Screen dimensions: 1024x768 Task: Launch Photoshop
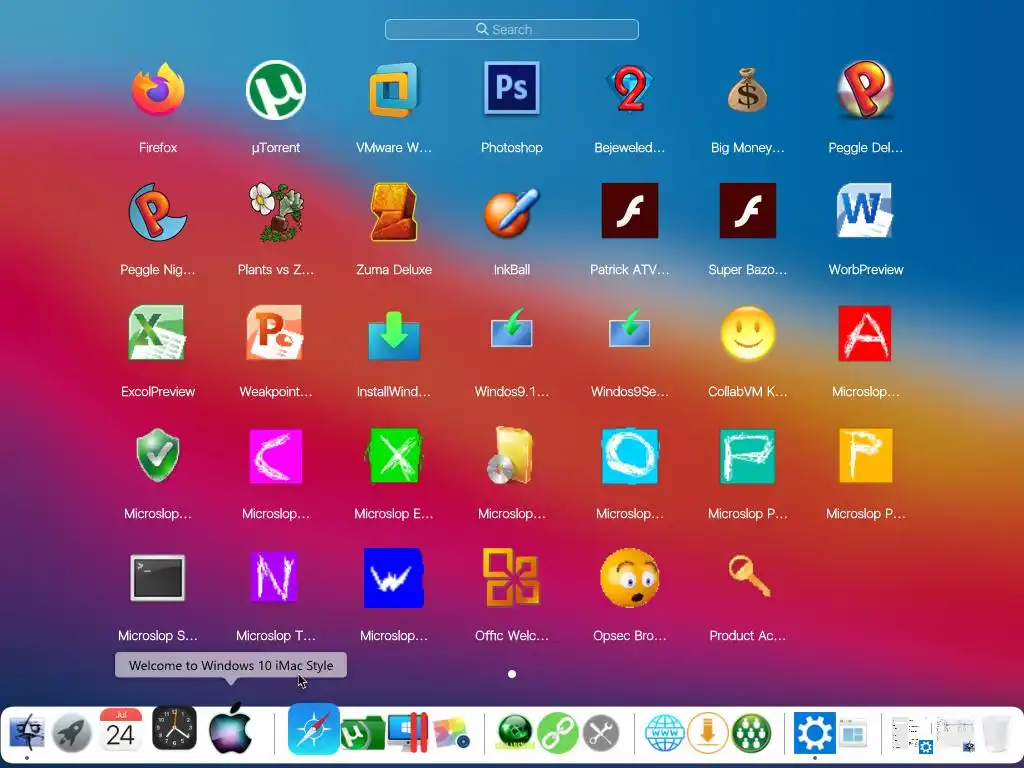511,88
